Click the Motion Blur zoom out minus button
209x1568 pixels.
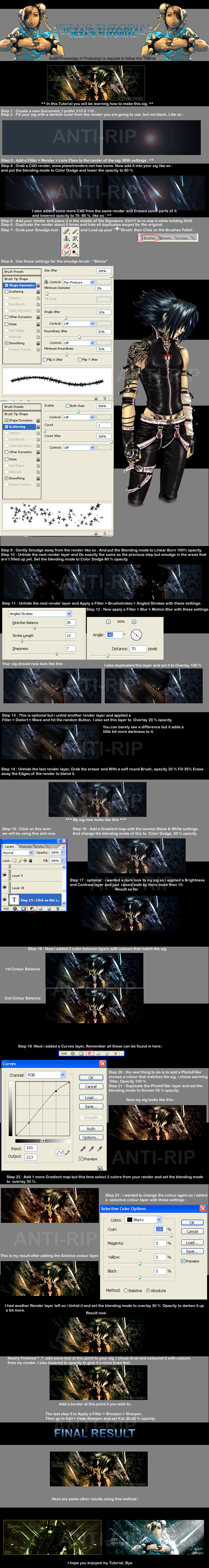click(x=109, y=621)
